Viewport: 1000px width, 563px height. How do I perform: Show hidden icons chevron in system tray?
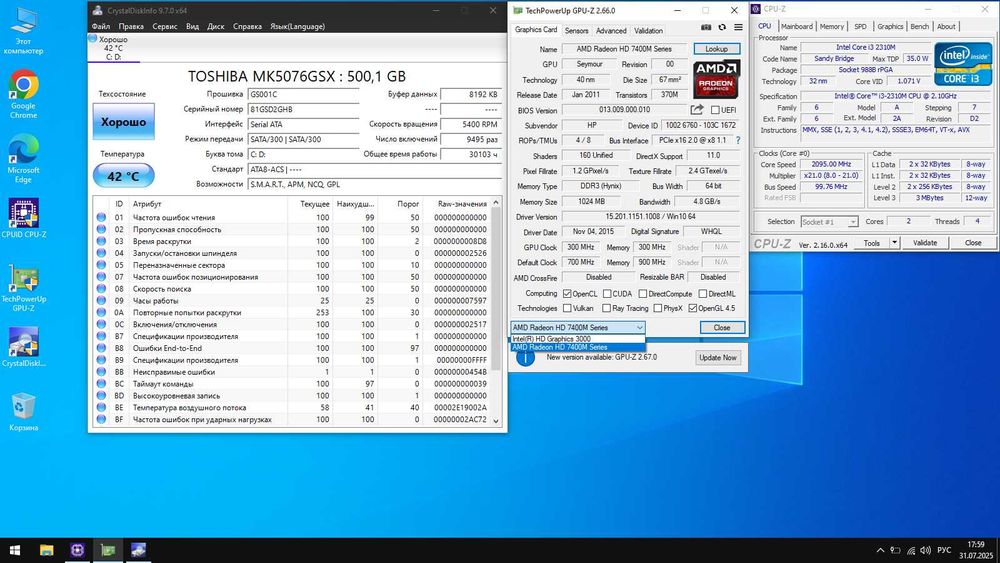(x=880, y=550)
